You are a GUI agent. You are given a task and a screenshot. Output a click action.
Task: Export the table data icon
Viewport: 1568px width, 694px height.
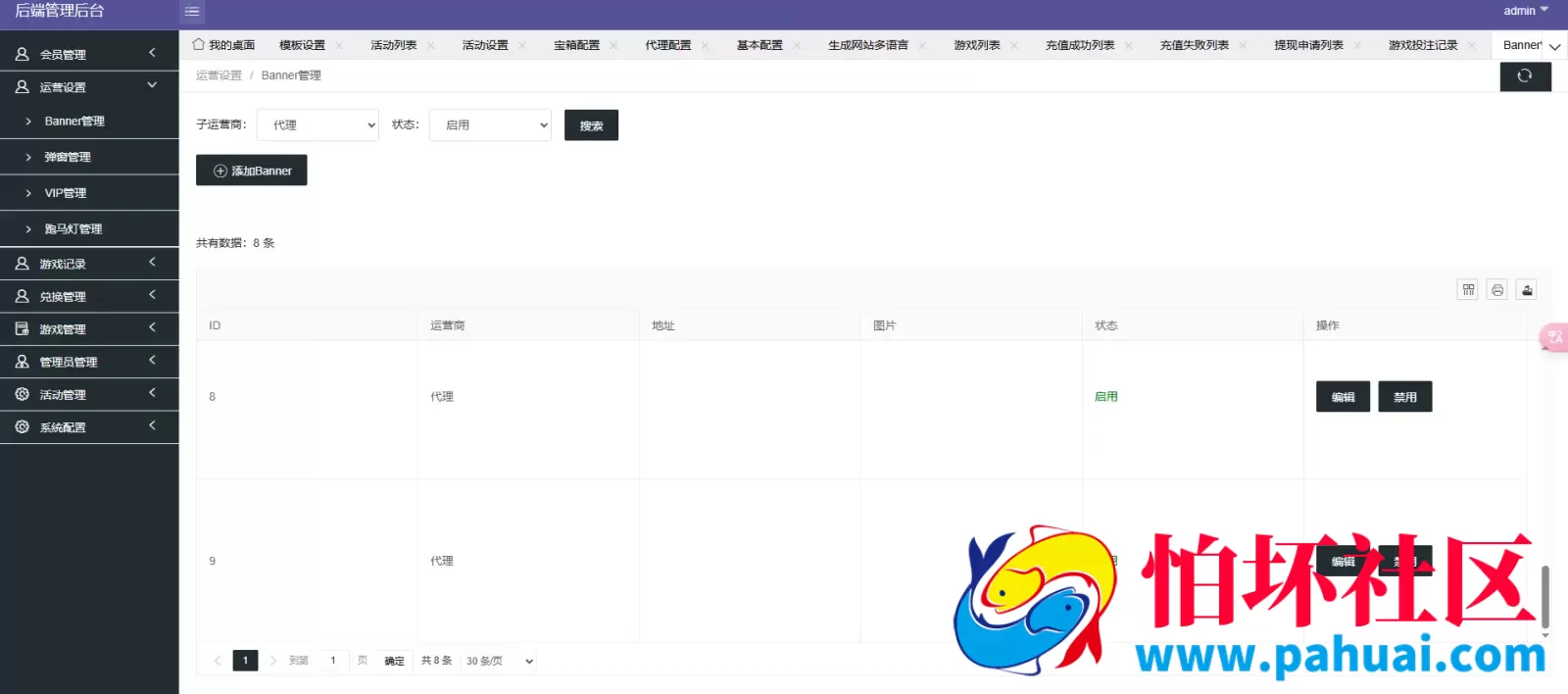1527,289
